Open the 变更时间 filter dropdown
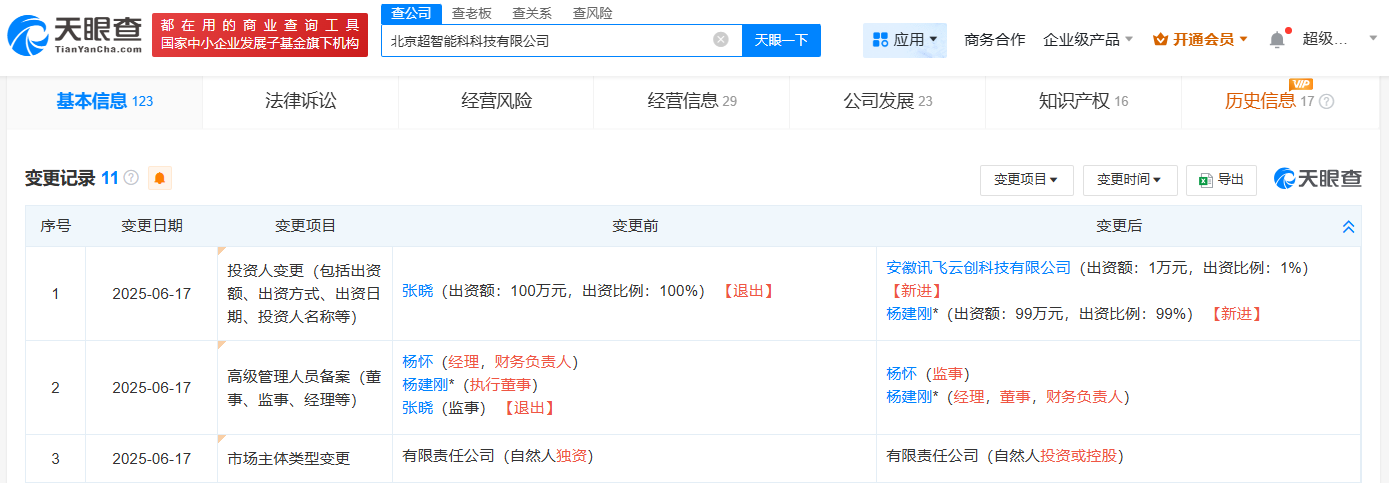Viewport: 1389px width, 483px height. point(1130,180)
